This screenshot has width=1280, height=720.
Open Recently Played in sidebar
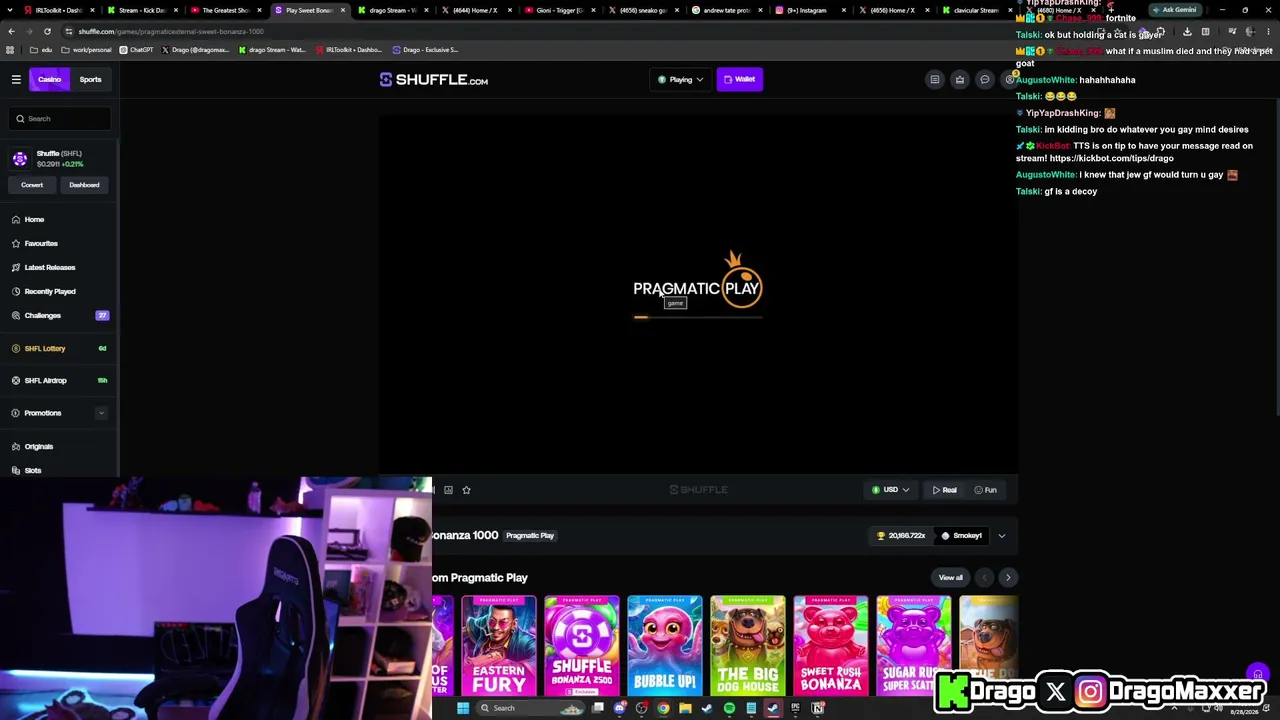click(x=50, y=291)
